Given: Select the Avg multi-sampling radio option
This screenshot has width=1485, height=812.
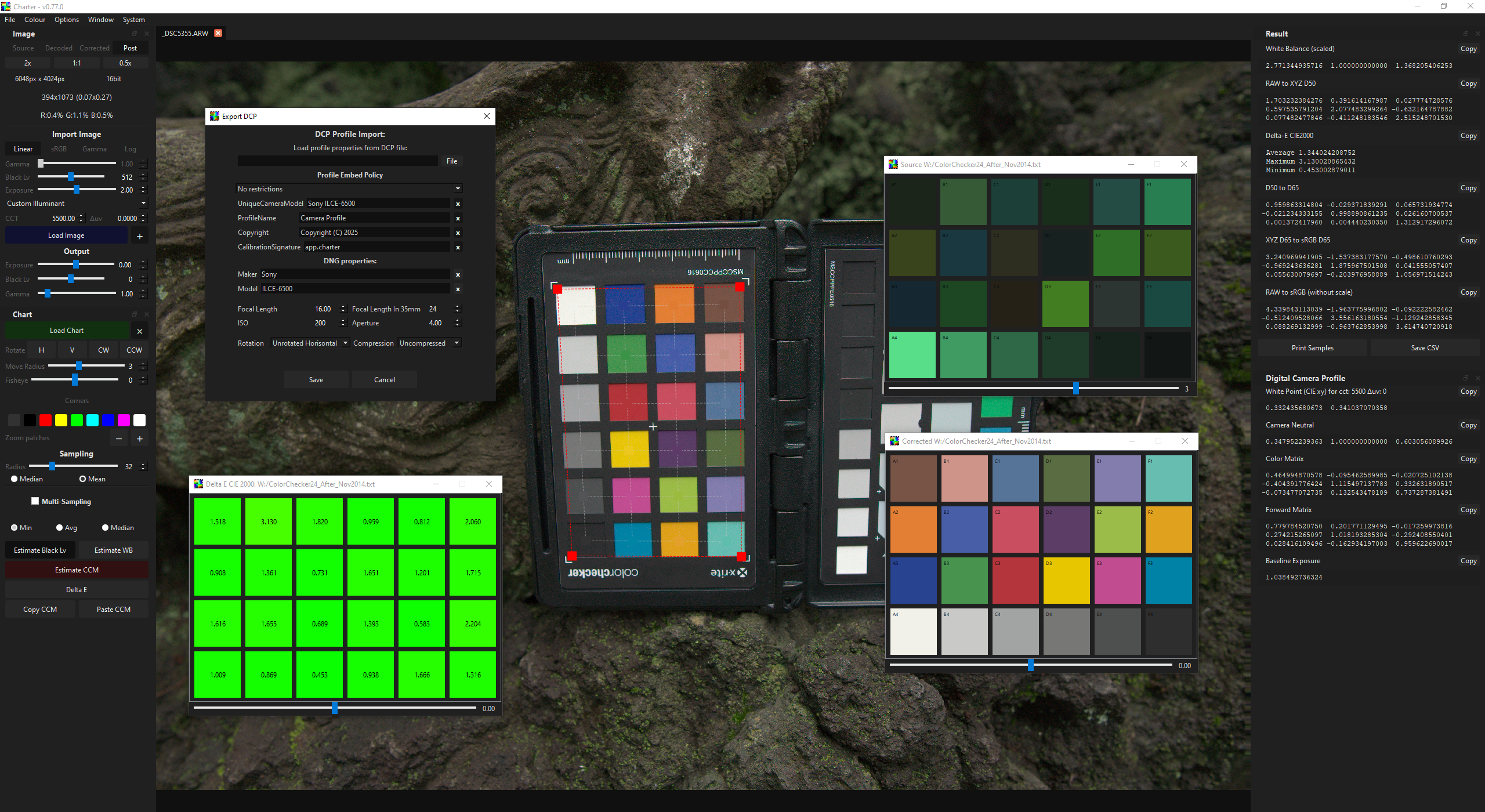Looking at the screenshot, I should point(60,528).
